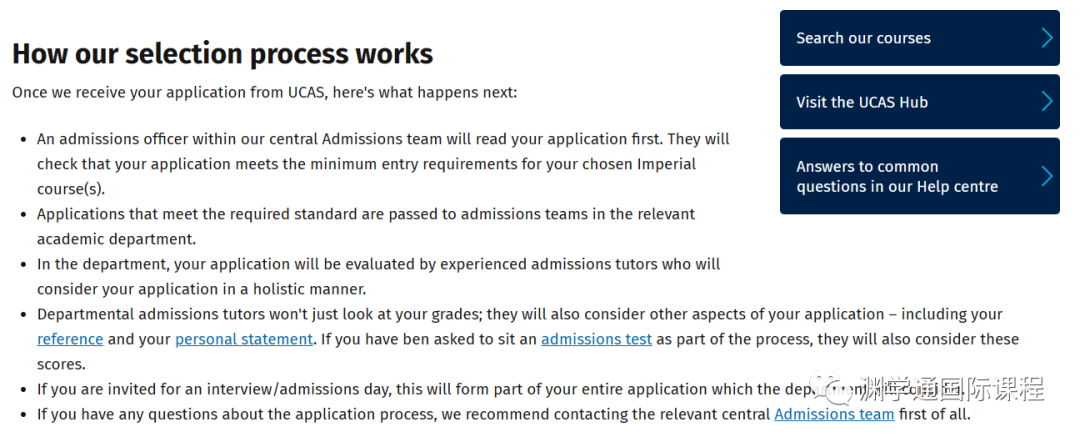Click the bullet about admissions officer reading application
The height and width of the screenshot is (437, 1080).
click(x=384, y=164)
